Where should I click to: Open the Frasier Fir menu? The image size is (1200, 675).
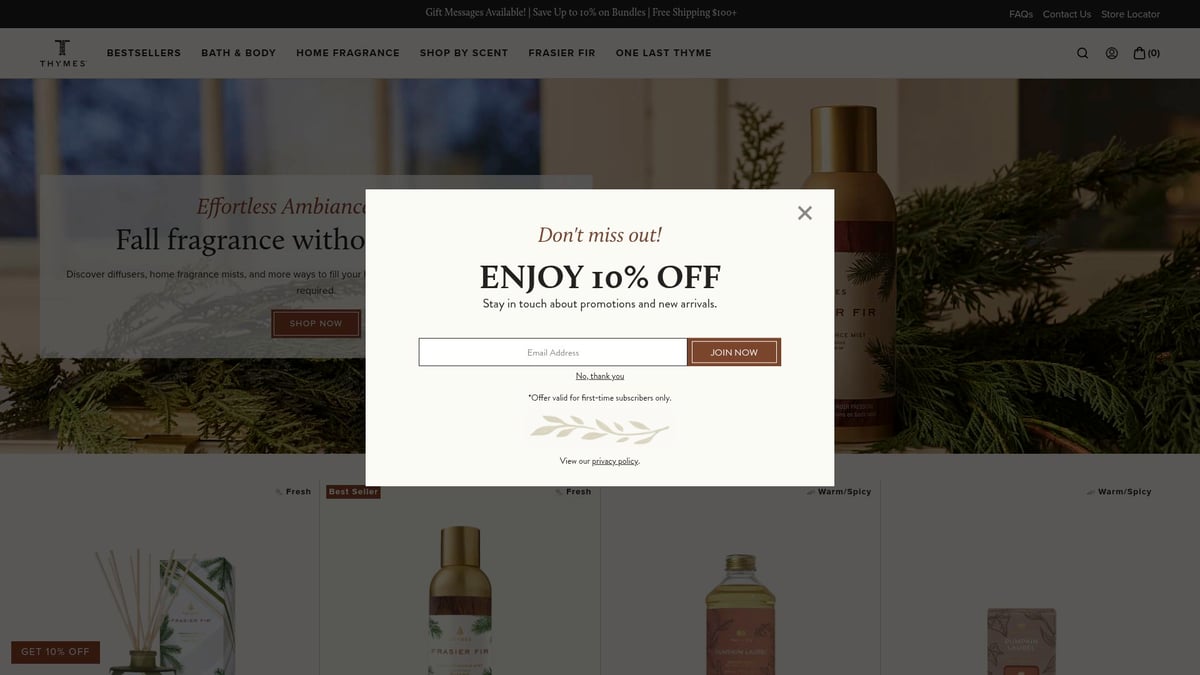pos(562,53)
